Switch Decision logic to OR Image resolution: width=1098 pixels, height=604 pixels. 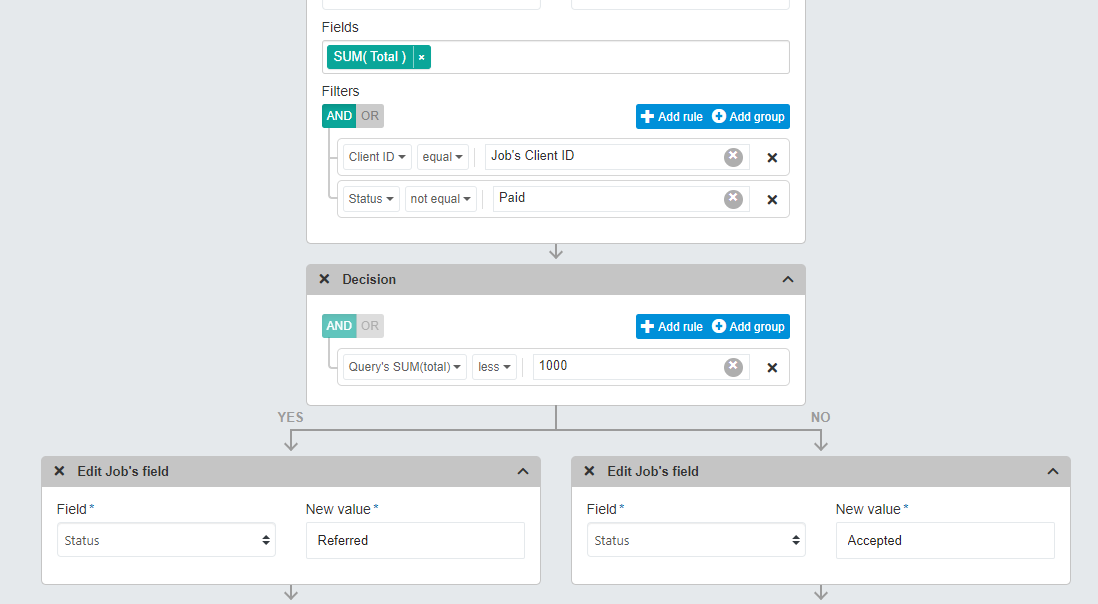369,326
